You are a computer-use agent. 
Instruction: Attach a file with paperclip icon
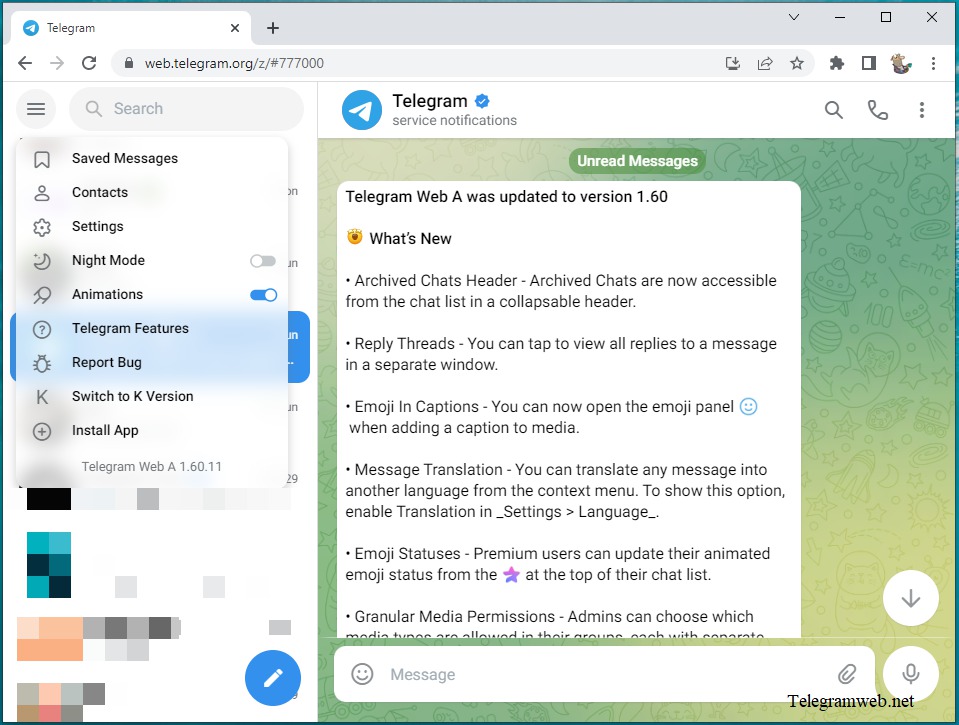846,674
